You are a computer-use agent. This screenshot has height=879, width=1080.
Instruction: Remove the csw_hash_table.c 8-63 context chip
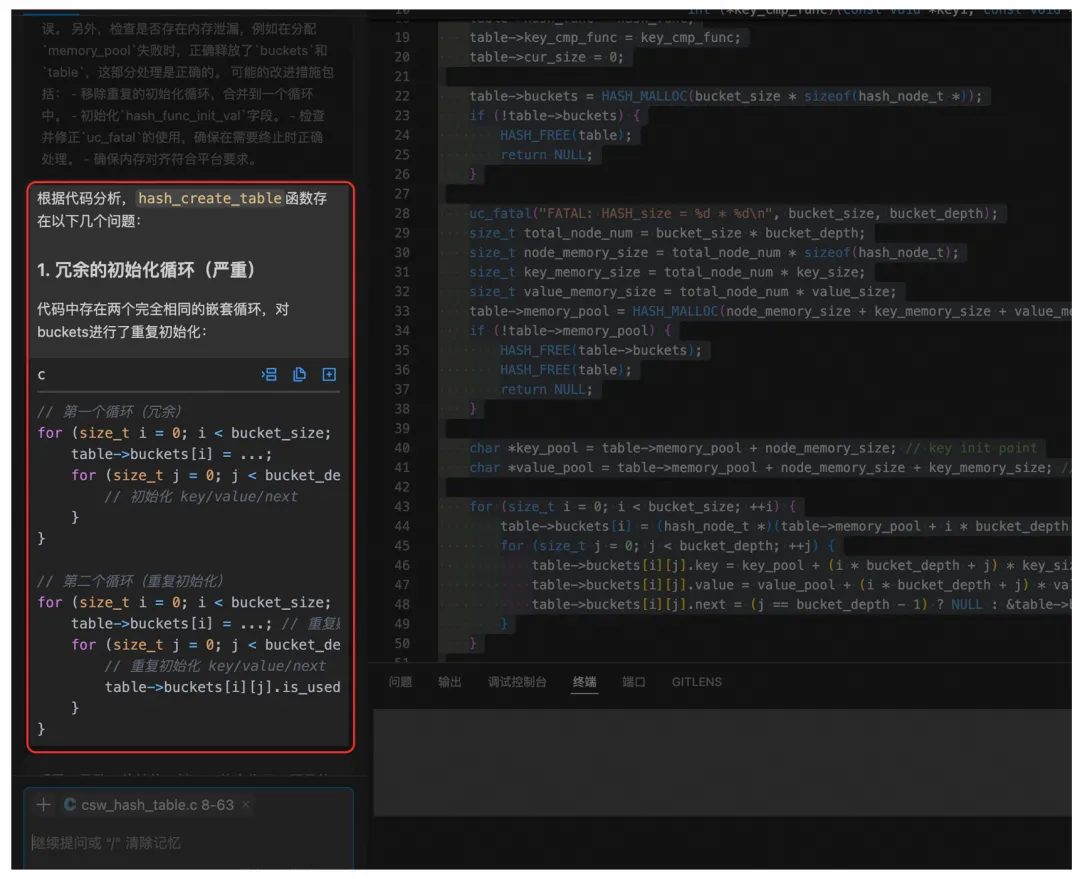pyautogui.click(x=246, y=805)
